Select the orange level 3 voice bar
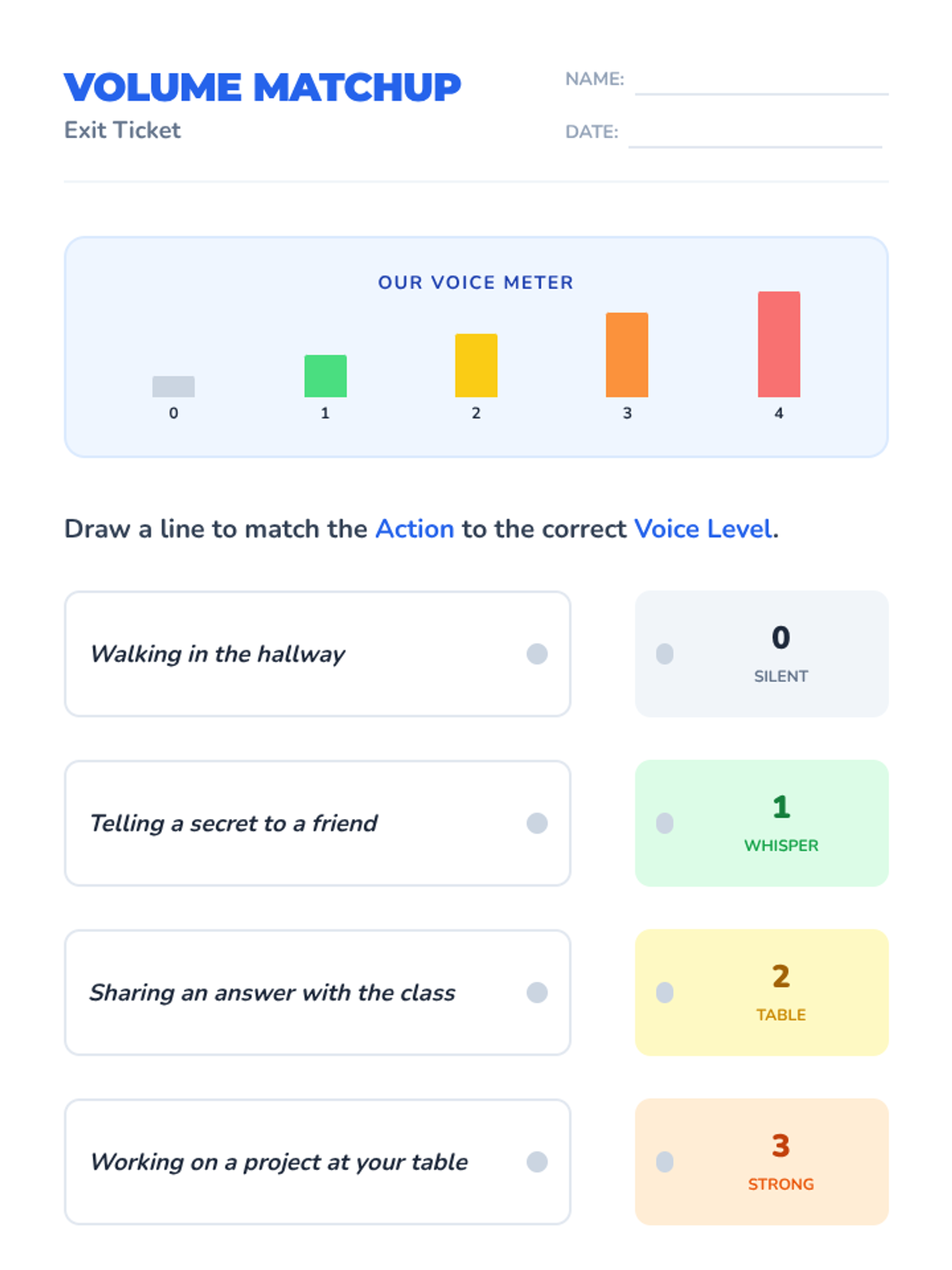The image size is (952, 1270). 627,355
